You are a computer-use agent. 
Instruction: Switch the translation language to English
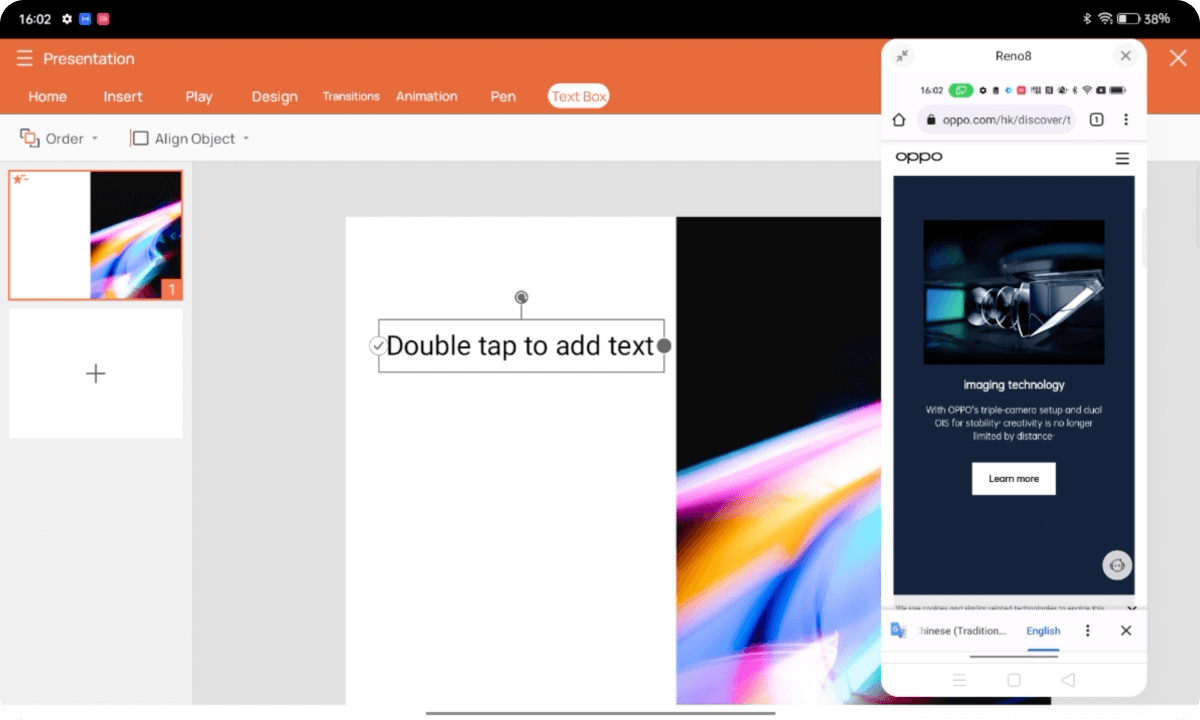click(x=1043, y=630)
